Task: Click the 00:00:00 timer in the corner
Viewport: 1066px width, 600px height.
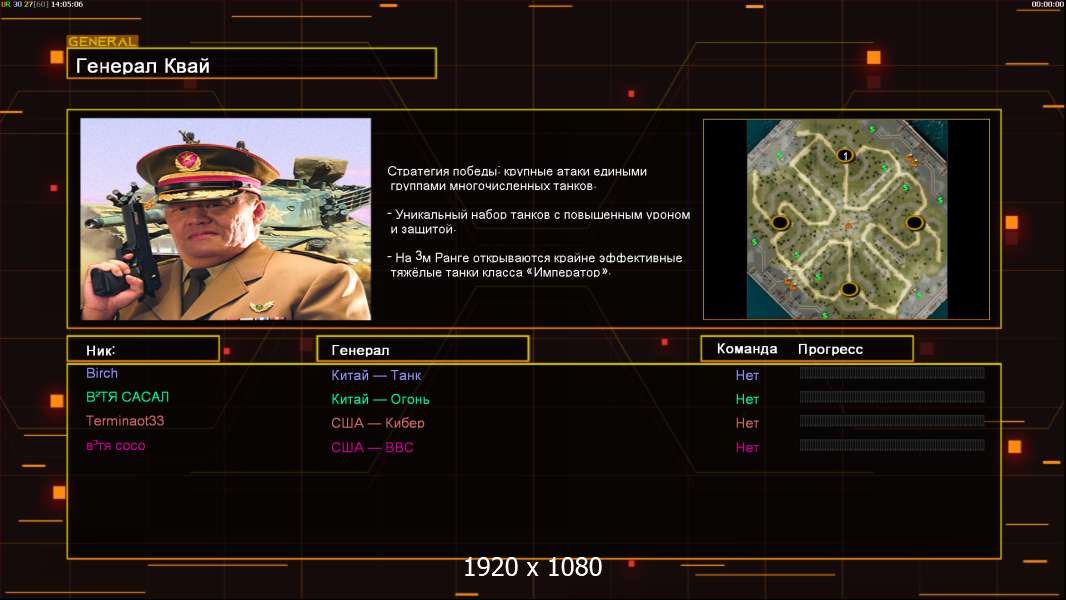Action: [x=1045, y=4]
